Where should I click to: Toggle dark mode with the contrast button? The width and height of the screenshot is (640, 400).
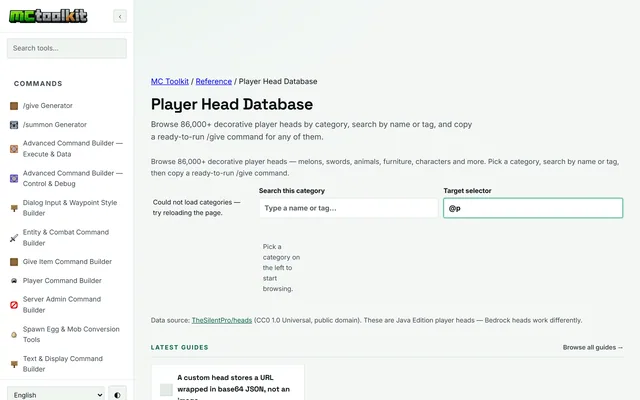pos(118,395)
